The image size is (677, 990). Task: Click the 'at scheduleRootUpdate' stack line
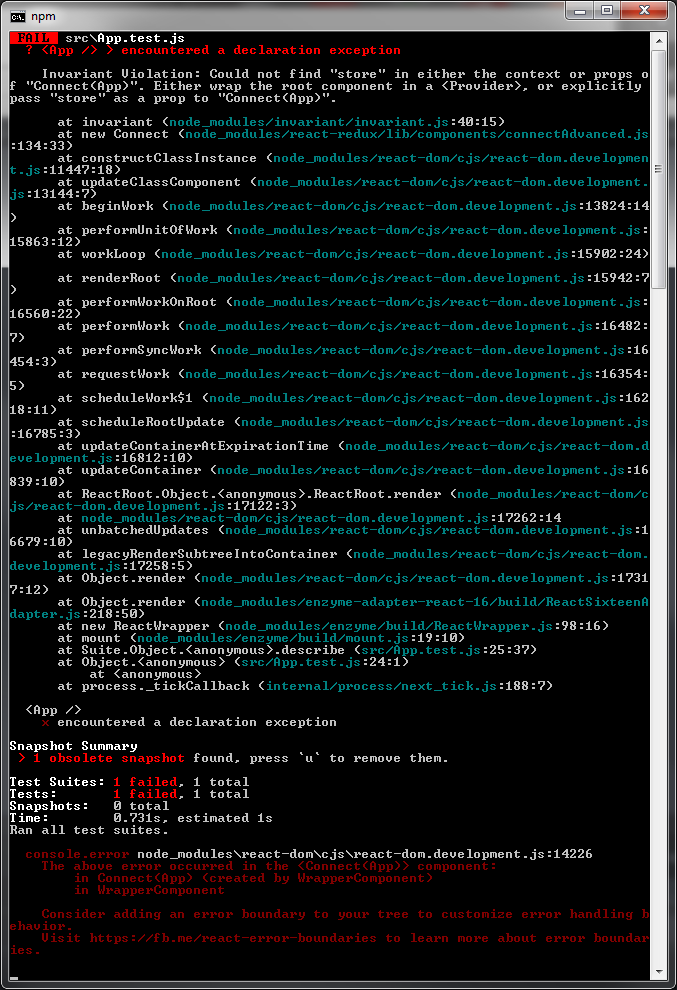tap(329, 427)
